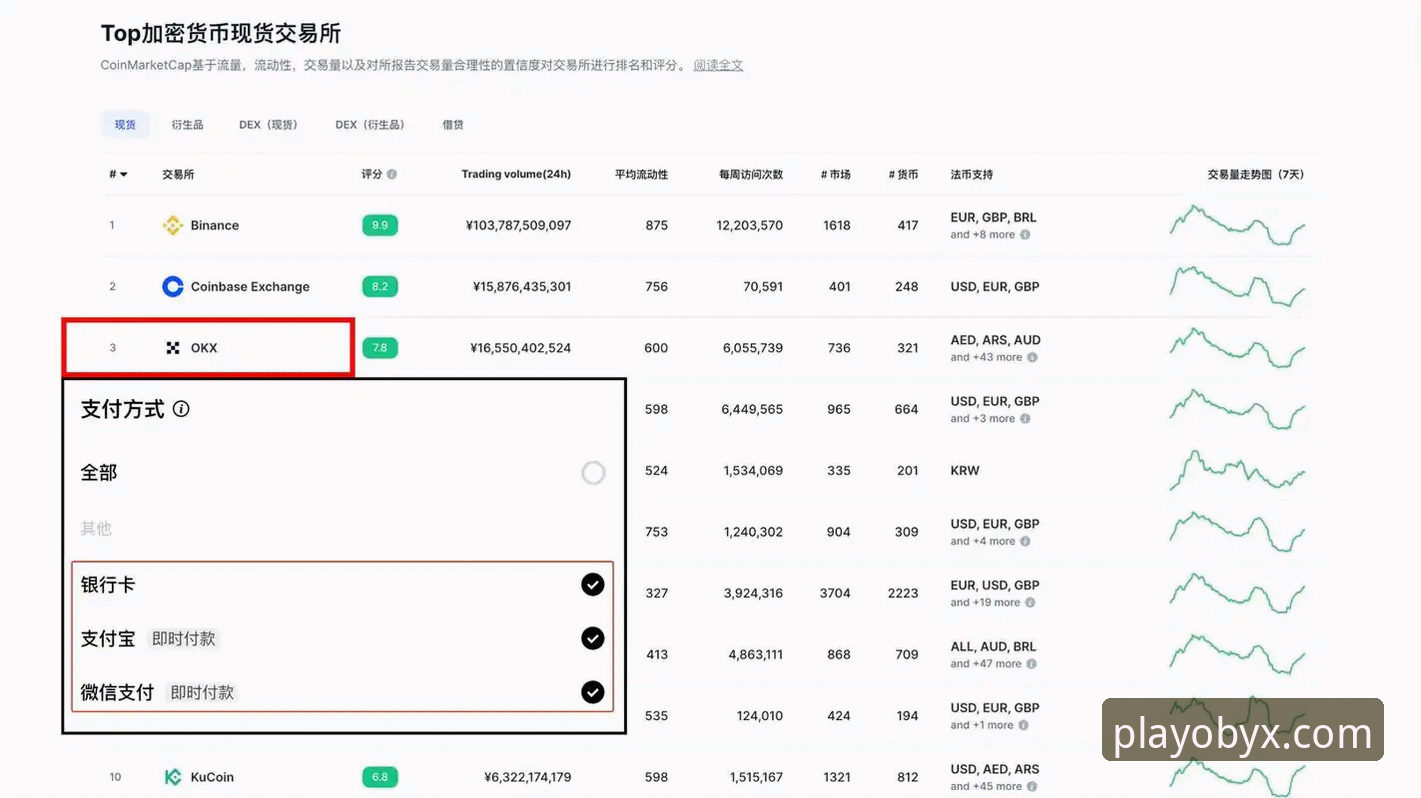Sort by the # rank column arrow
The height and width of the screenshot is (798, 1421).
(x=123, y=175)
